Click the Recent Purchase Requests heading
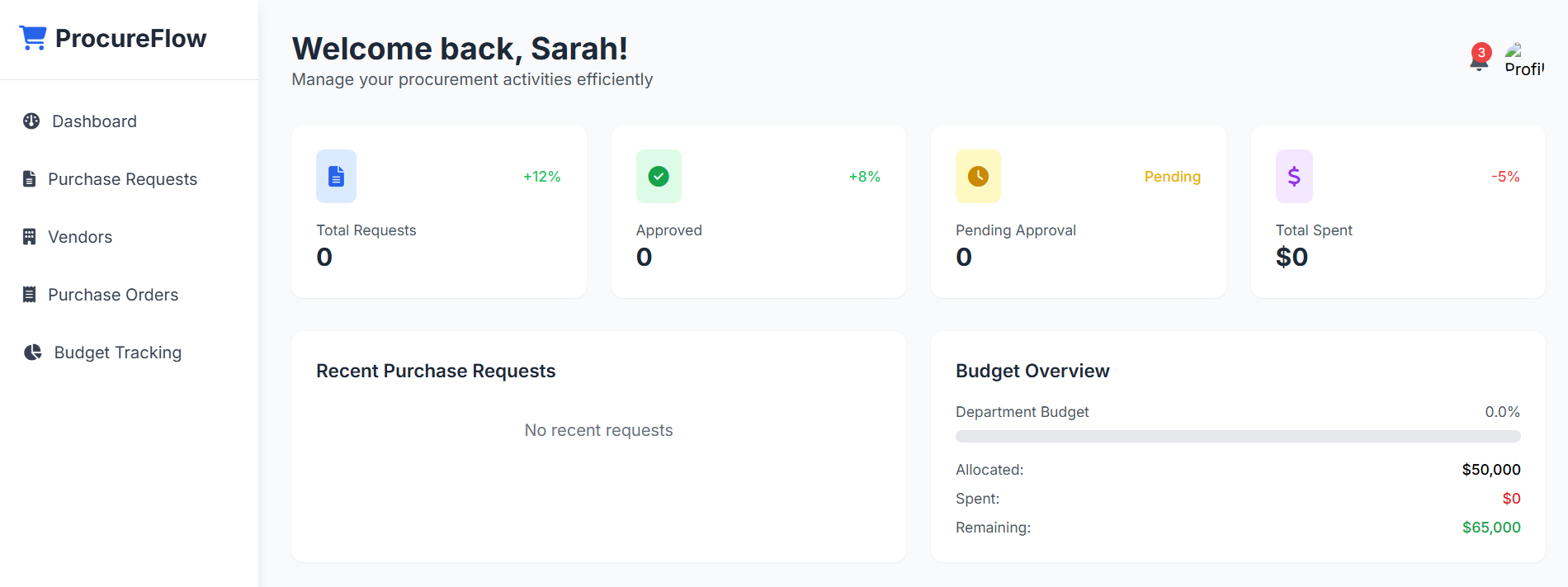1568x587 pixels. coord(436,371)
